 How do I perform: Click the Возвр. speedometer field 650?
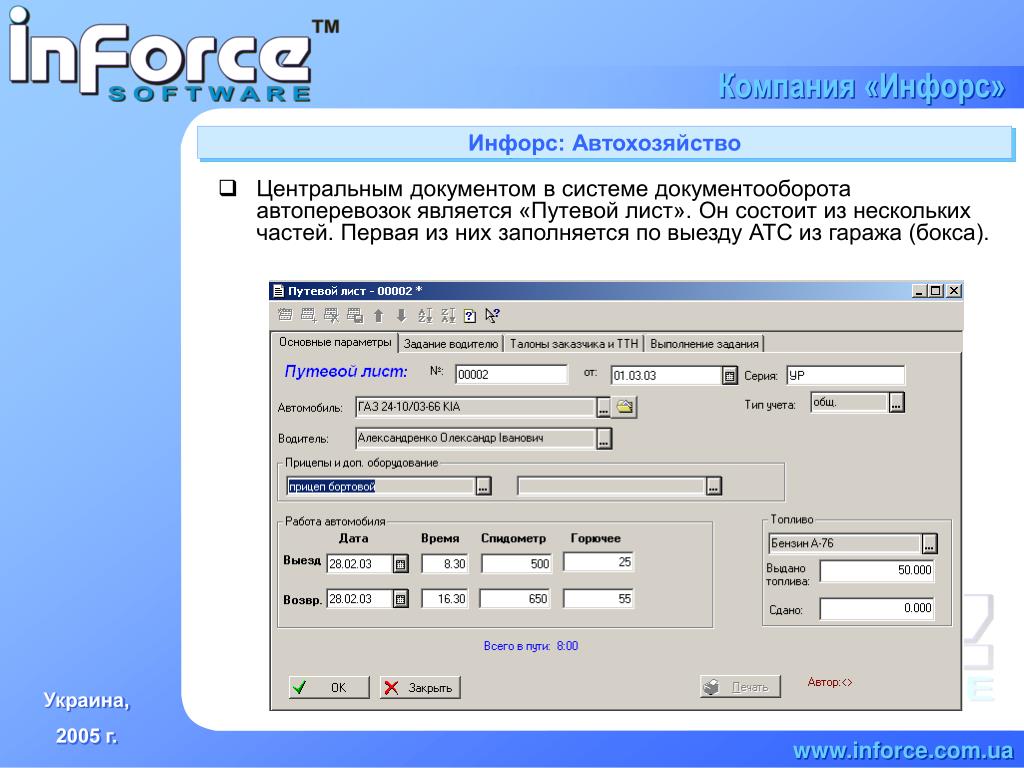[515, 598]
